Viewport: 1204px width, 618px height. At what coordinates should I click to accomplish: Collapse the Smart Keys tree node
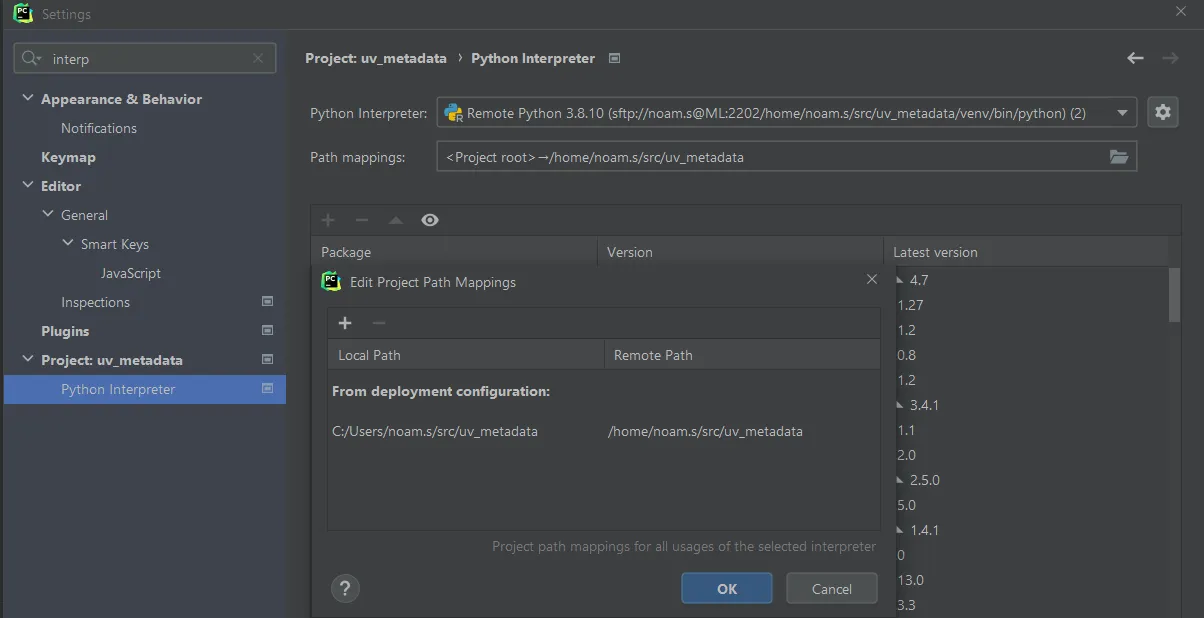[67, 244]
